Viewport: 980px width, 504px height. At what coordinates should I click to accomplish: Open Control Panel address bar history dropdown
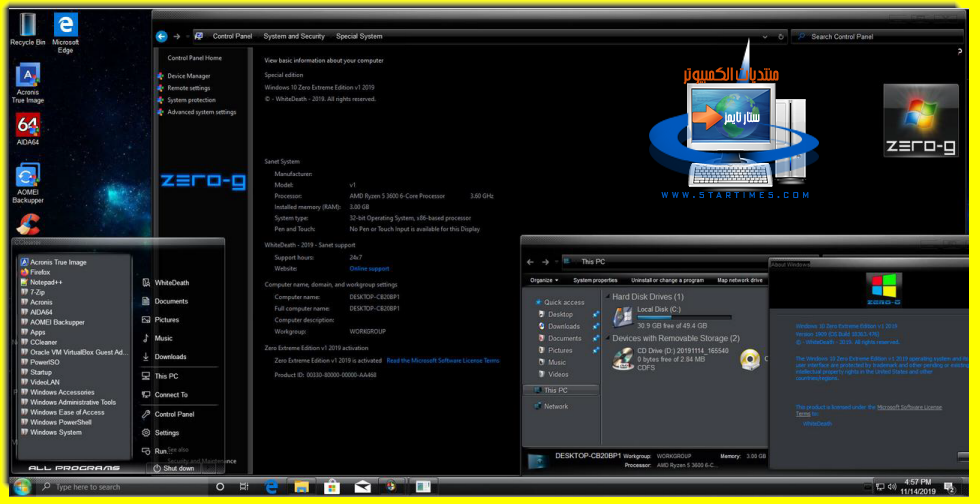coord(766,36)
